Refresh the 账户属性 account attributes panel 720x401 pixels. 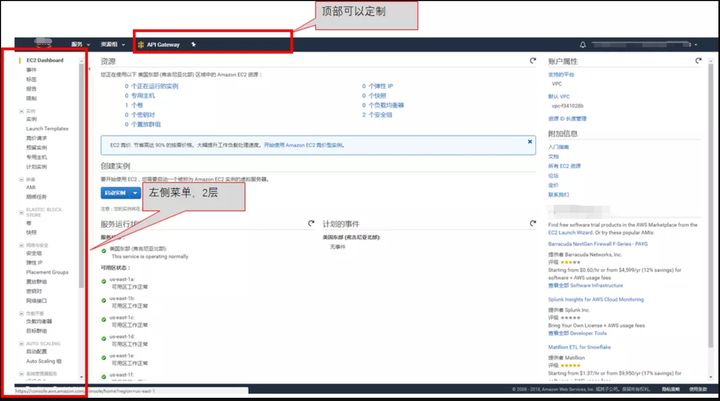click(x=698, y=61)
